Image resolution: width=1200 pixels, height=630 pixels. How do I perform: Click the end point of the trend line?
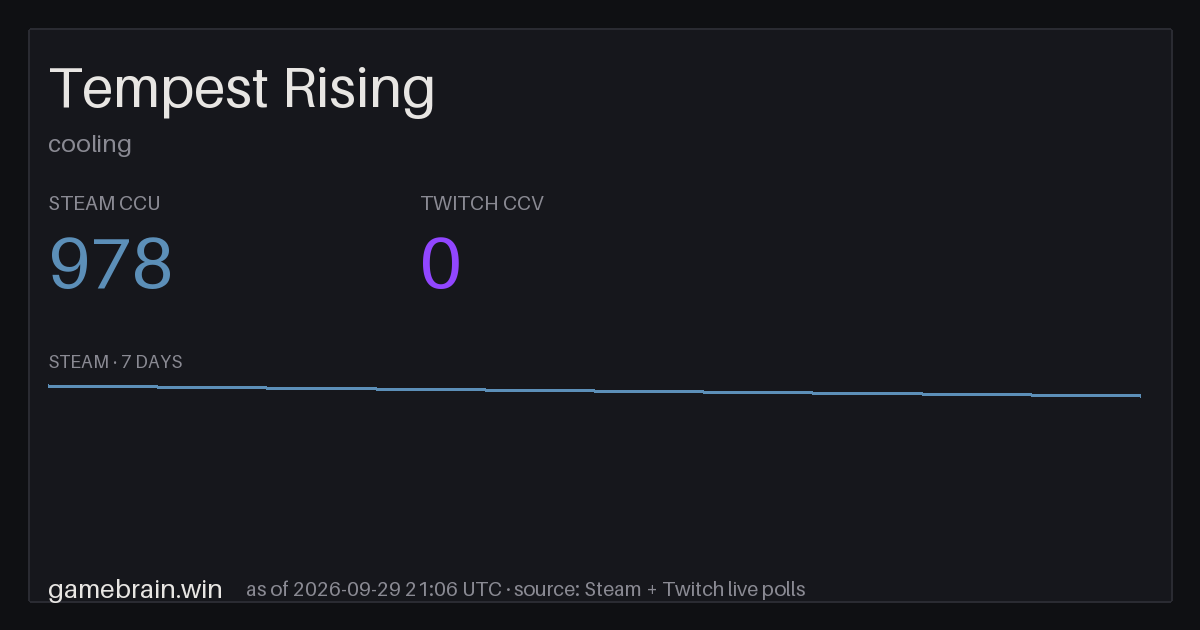(x=1139, y=396)
